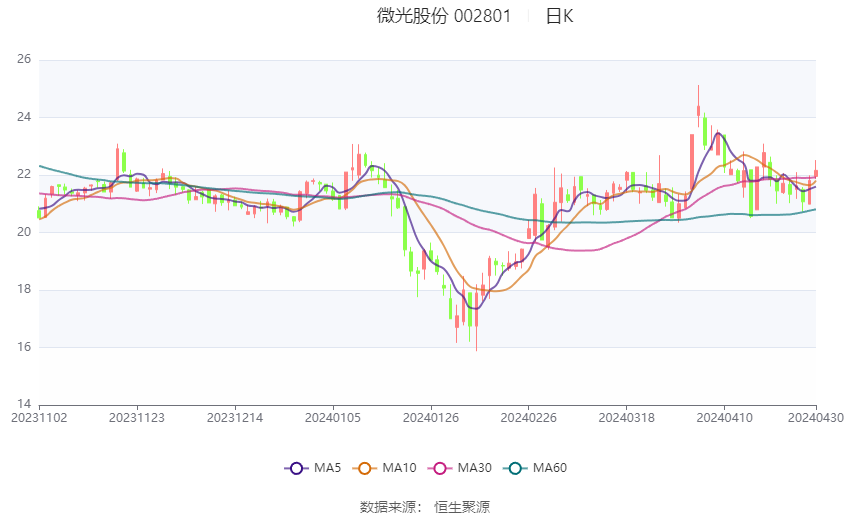Click the MA30 legend label text
Viewport: 850px width, 517px height.
point(475,468)
